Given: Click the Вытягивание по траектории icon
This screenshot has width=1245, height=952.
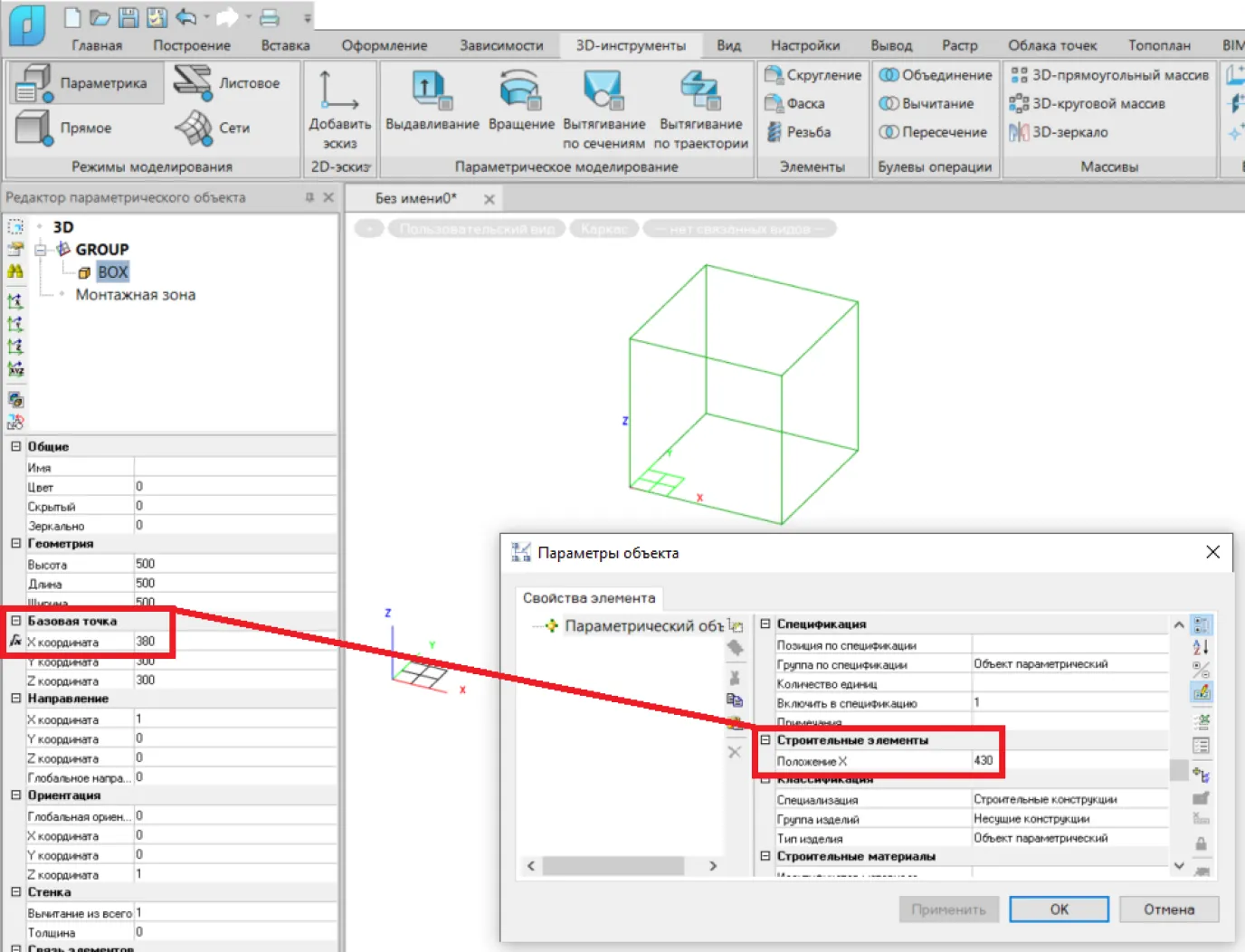Looking at the screenshot, I should (699, 90).
